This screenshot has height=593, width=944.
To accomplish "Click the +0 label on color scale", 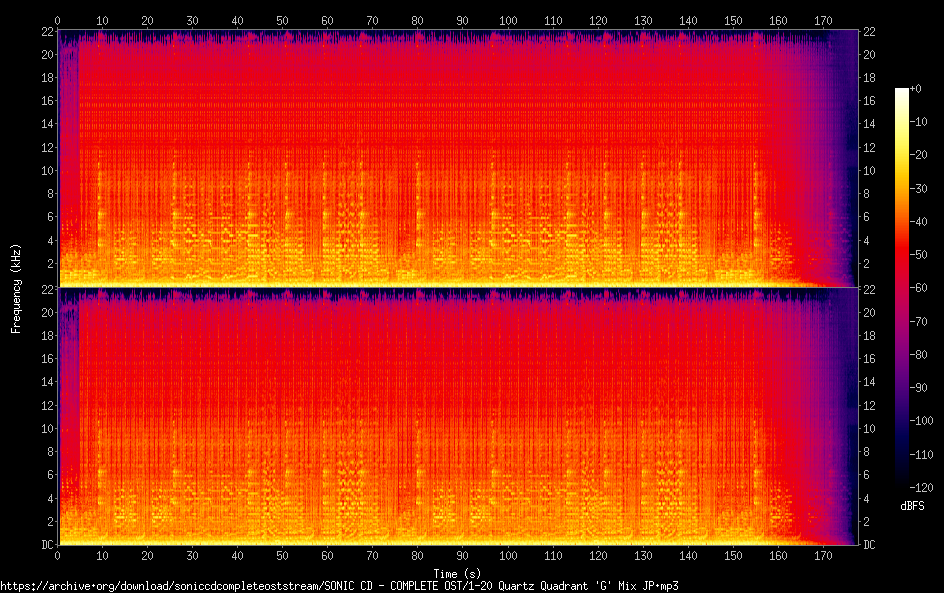I will (x=916, y=89).
